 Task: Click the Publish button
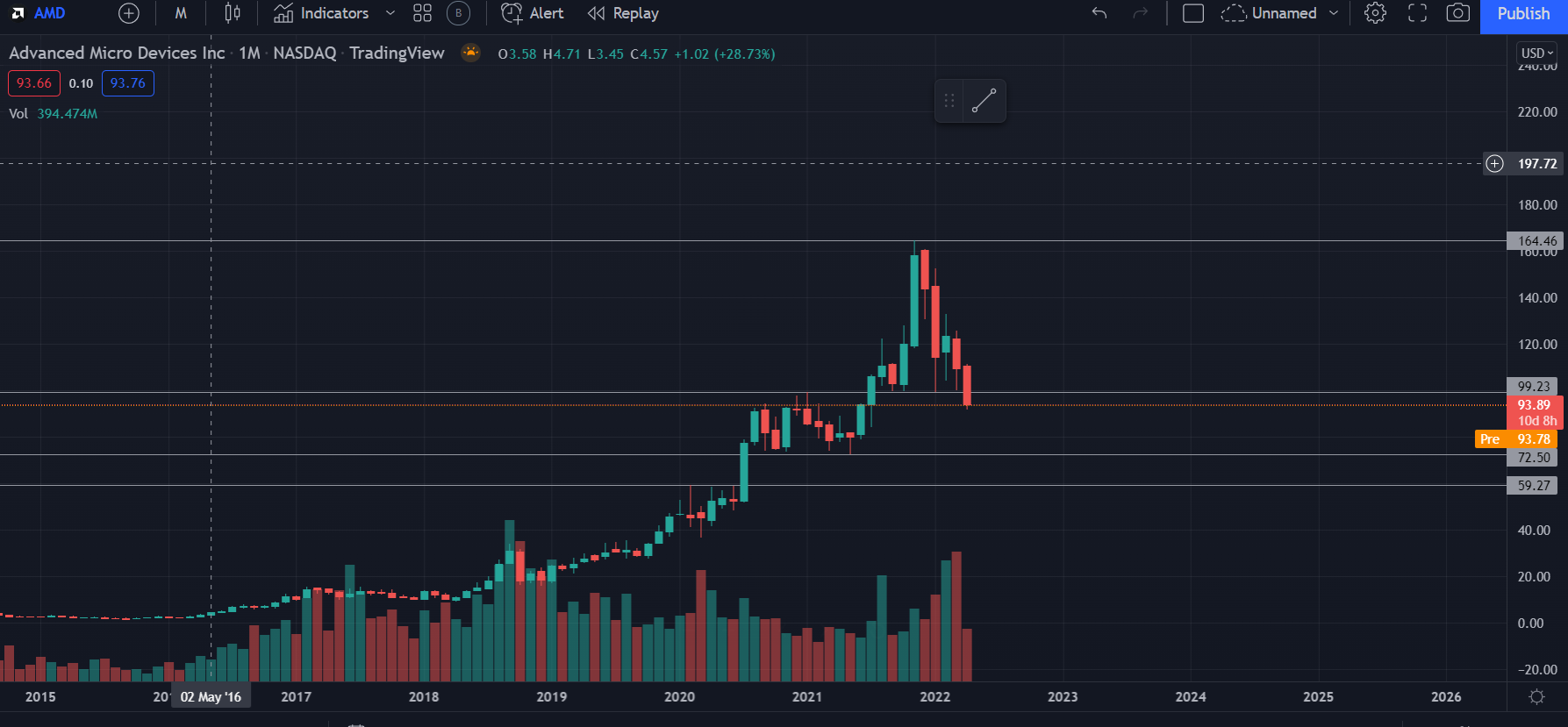tap(1524, 14)
